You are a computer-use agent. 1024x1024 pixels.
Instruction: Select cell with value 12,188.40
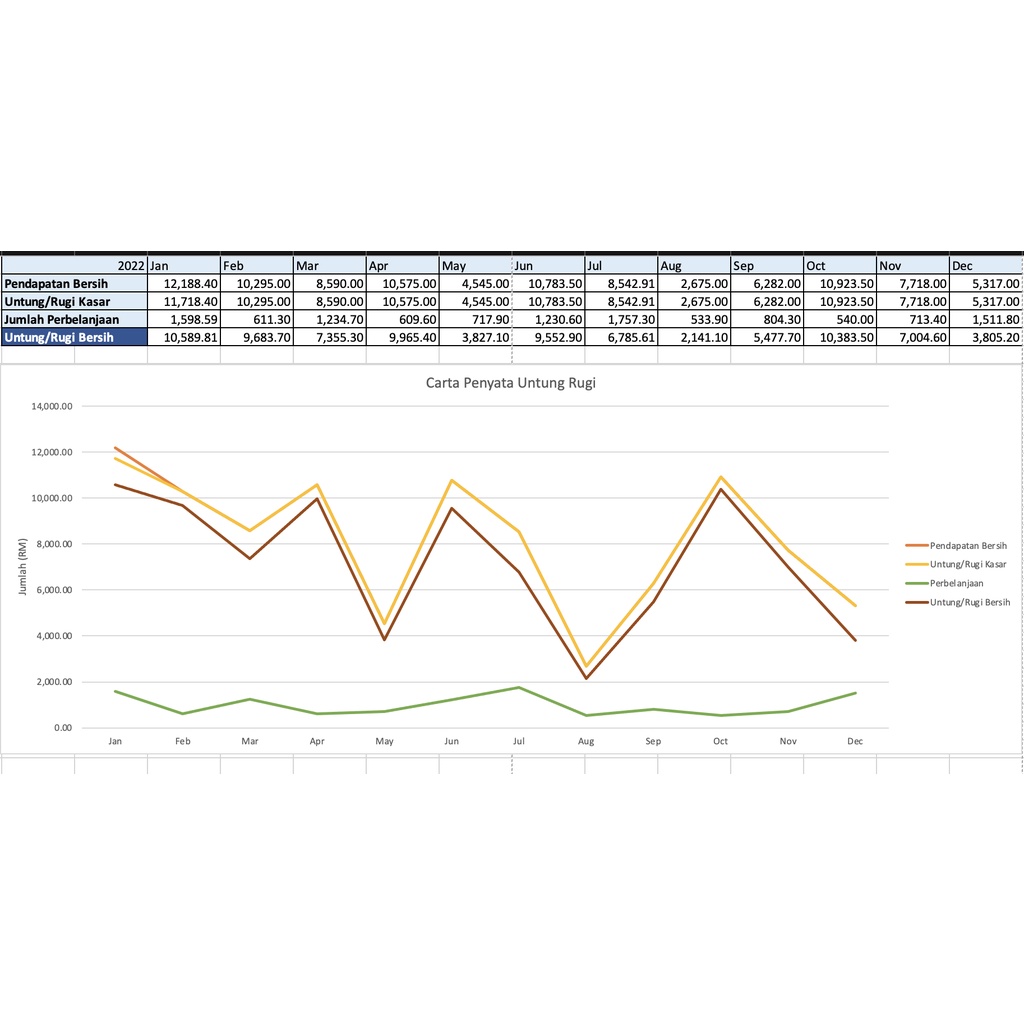click(x=184, y=284)
